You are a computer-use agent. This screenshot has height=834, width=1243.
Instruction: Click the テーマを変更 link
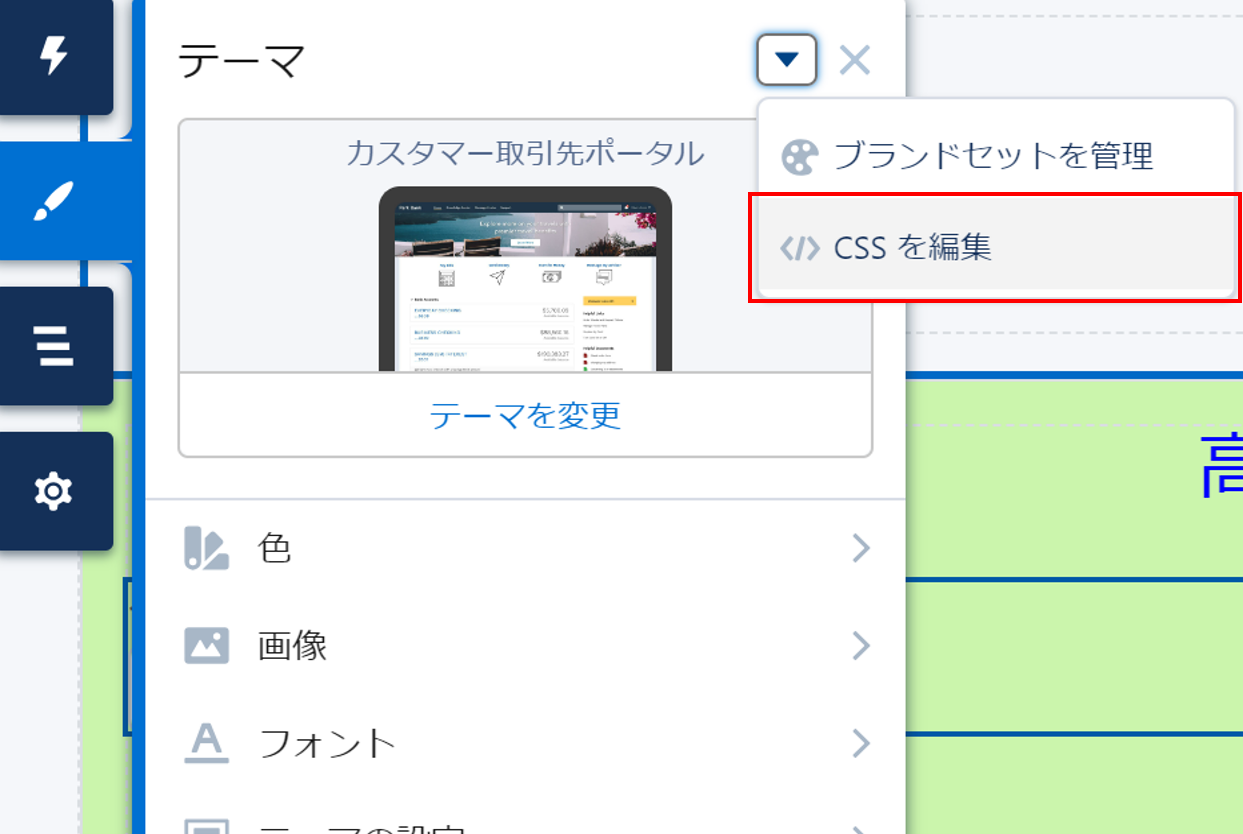pos(525,415)
